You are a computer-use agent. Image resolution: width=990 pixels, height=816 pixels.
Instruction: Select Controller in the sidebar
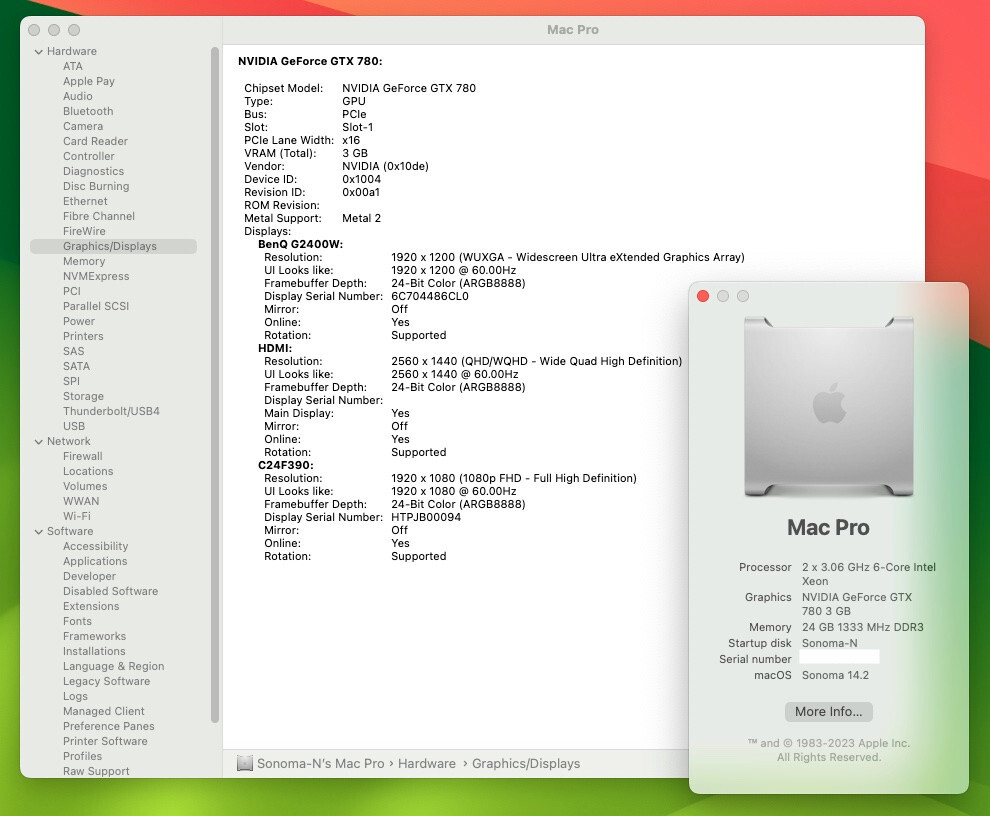(x=88, y=156)
